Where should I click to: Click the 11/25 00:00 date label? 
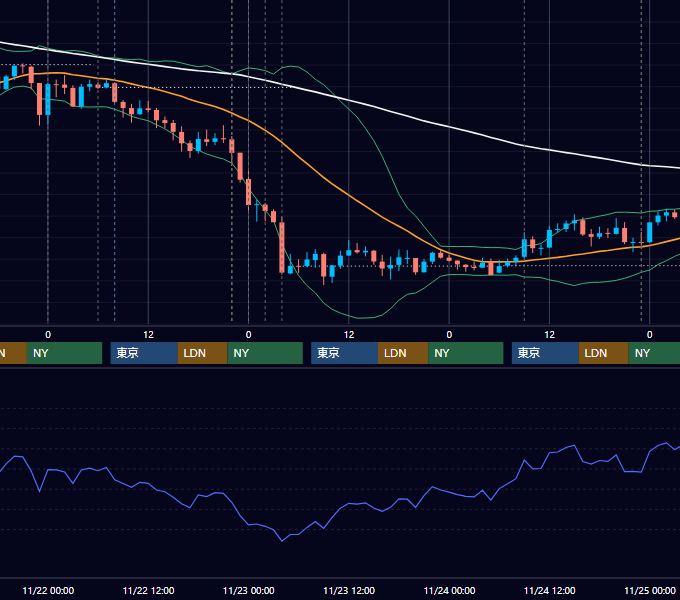[650, 590]
